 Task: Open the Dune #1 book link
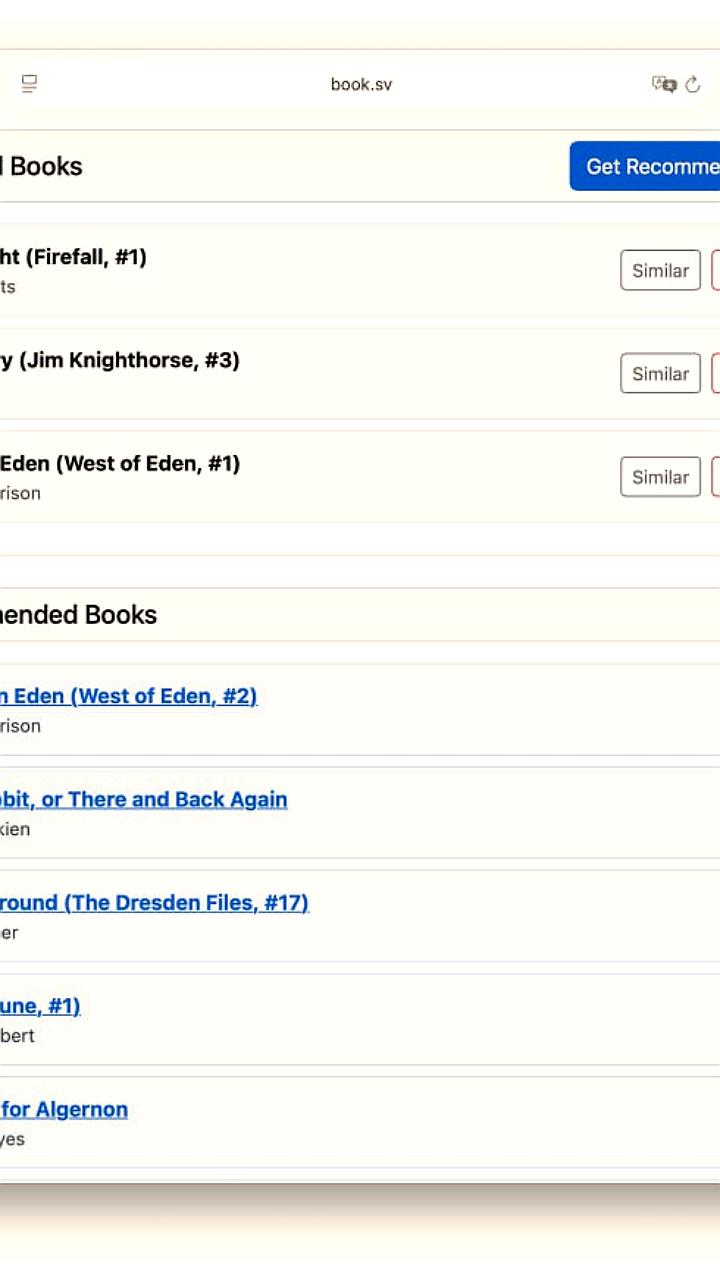40,1006
